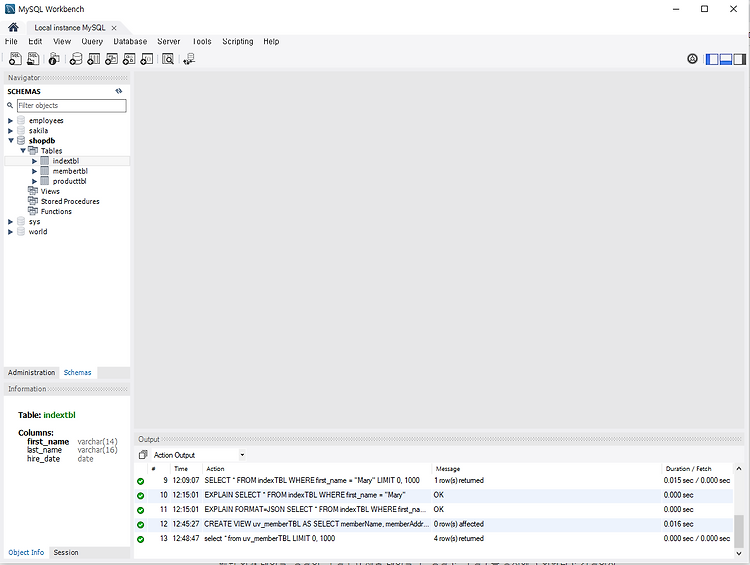Click the output scroll up arrow
750x565 pixels.
point(739,469)
